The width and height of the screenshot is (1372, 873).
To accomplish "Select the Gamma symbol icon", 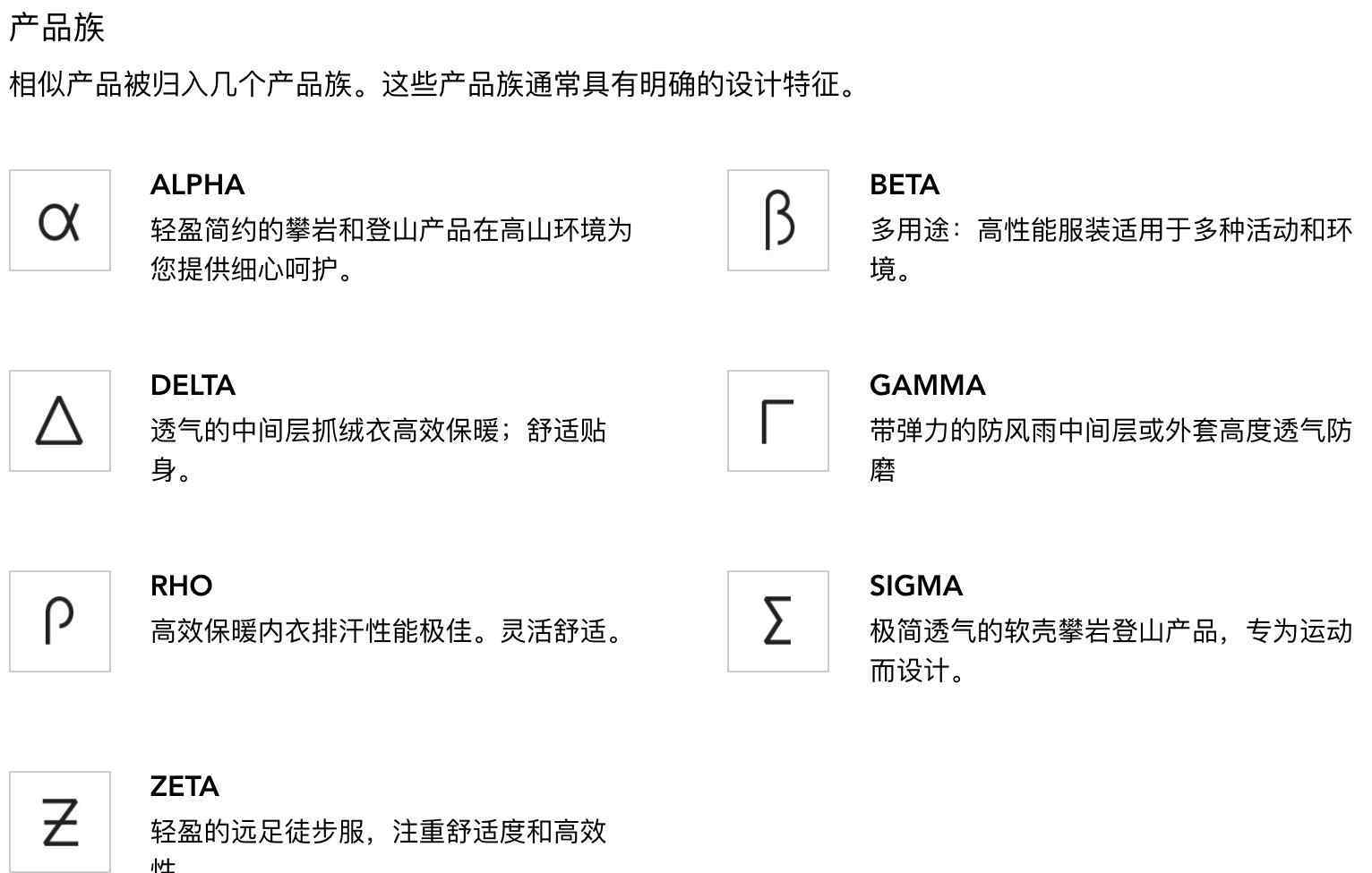I will coord(778,421).
